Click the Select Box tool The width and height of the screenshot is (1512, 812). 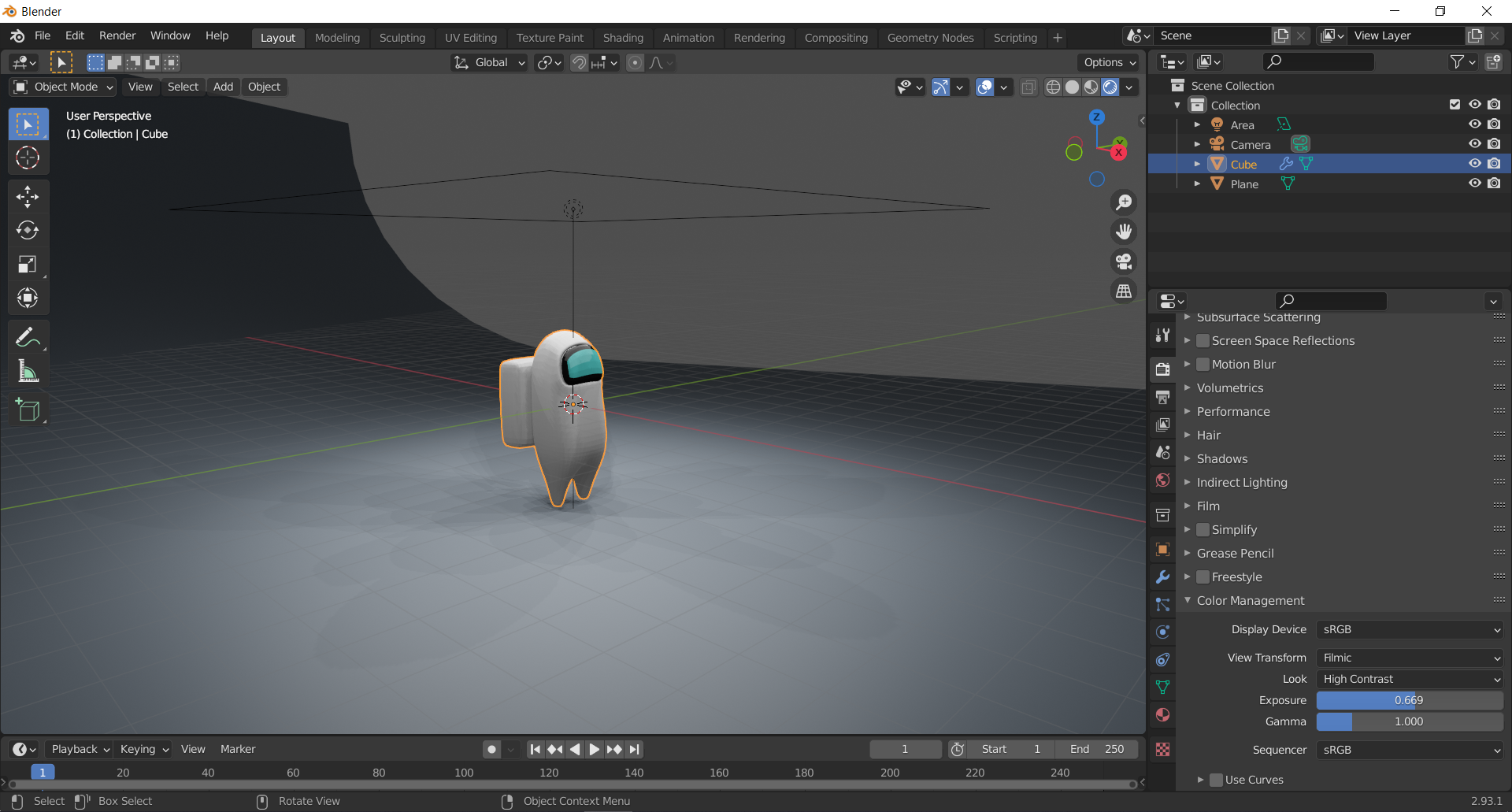point(28,124)
